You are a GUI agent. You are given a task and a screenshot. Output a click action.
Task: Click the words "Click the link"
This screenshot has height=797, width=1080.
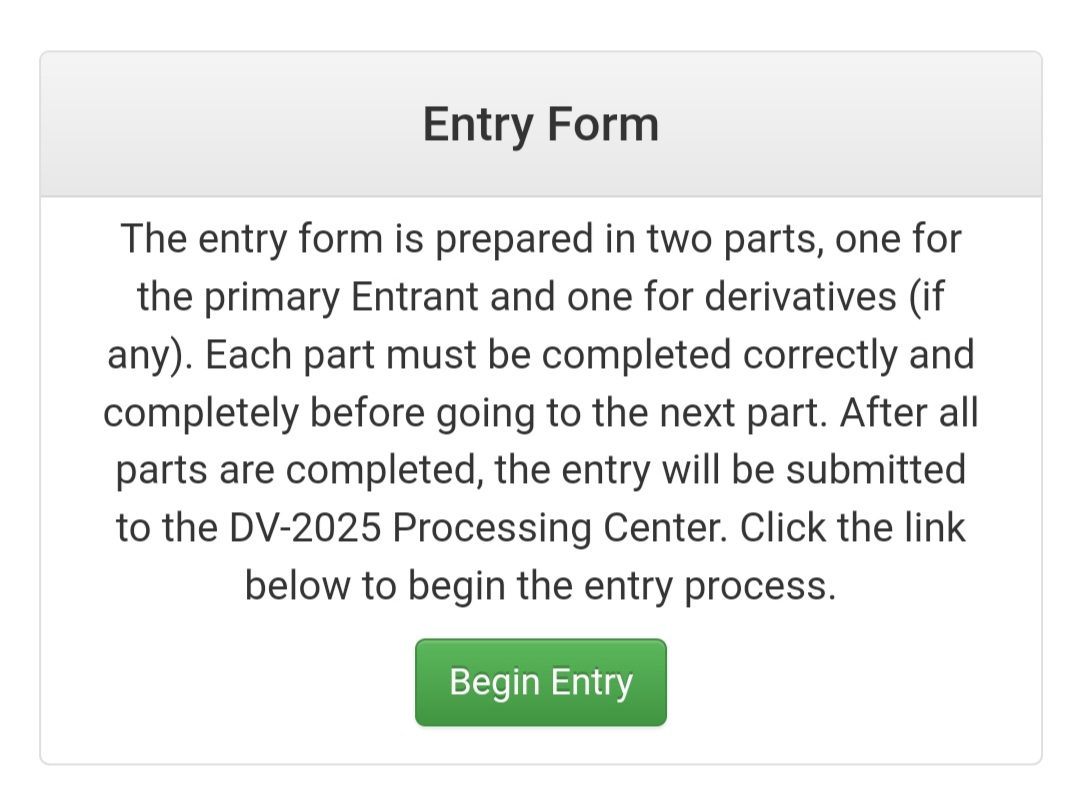point(853,528)
